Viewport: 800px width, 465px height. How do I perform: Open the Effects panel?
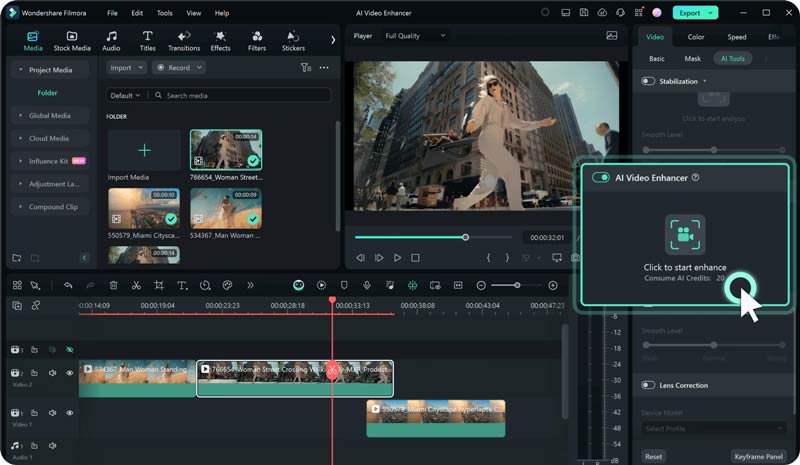pyautogui.click(x=220, y=41)
